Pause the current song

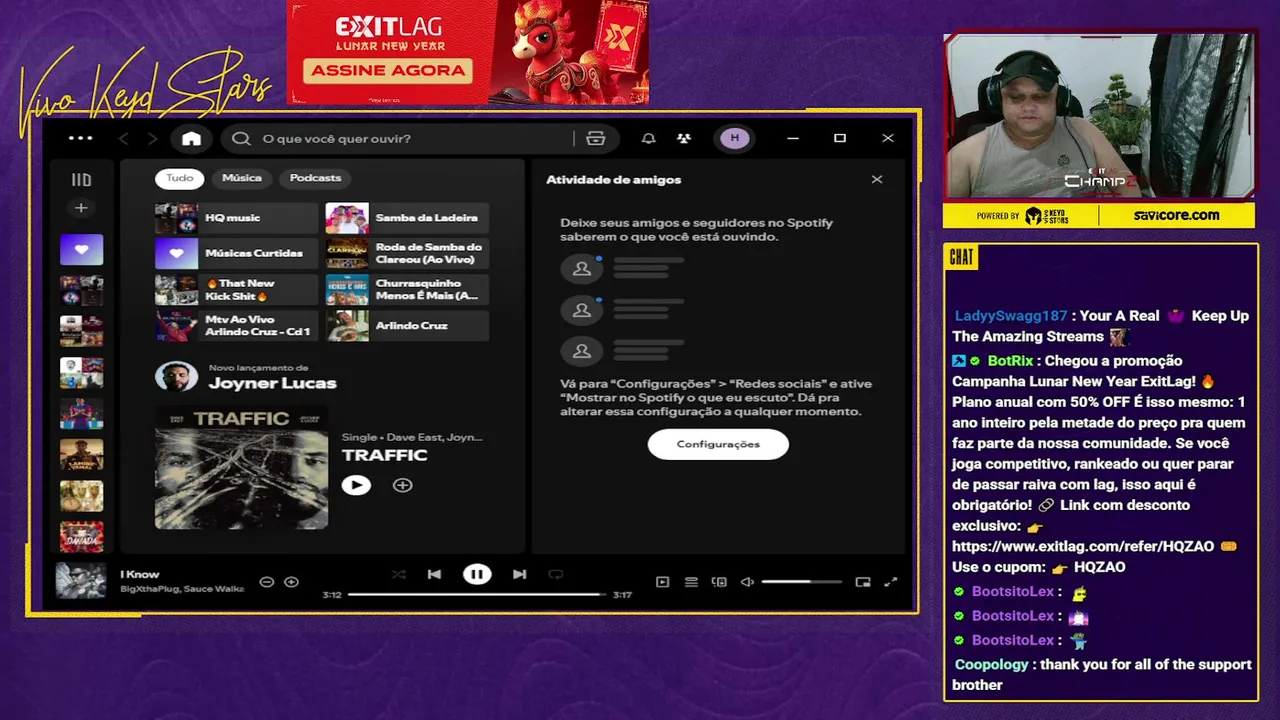coord(477,574)
